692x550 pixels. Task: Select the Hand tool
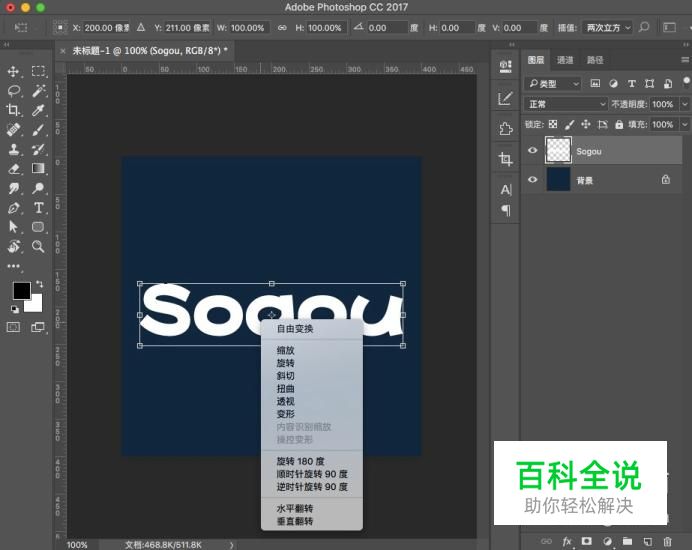[13, 246]
